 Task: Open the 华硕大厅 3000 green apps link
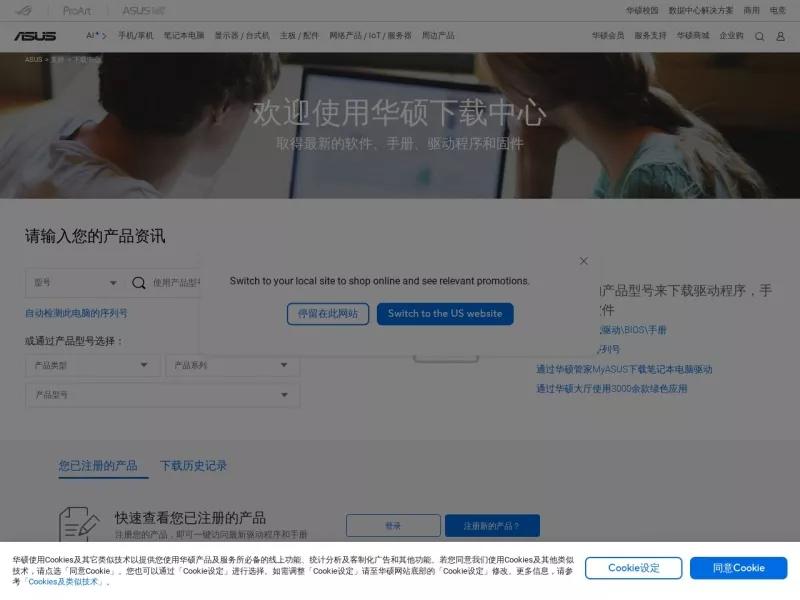pyautogui.click(x=611, y=389)
